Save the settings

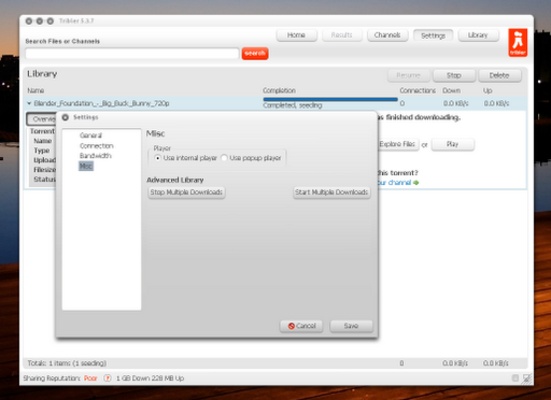pos(351,326)
